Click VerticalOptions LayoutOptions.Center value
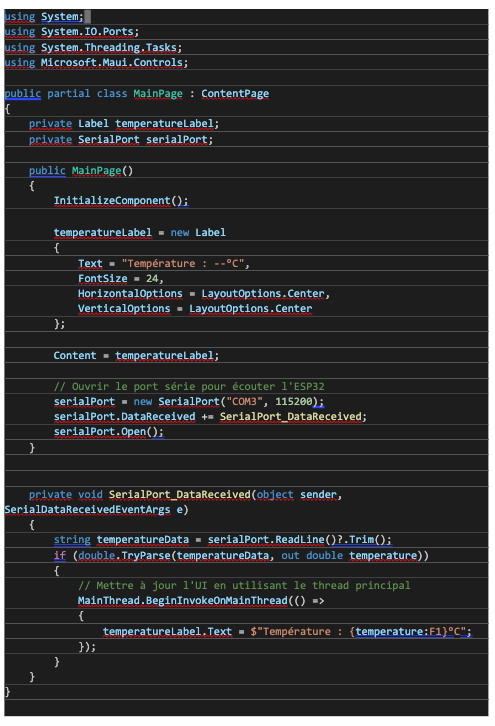 pyautogui.click(x=251, y=308)
